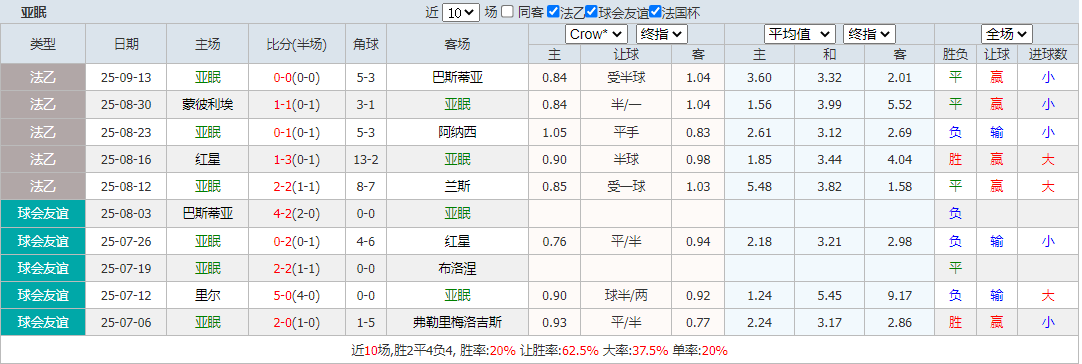Open the 弗勒里梅洛吉斯 team link
Screen dimensions: 1082x364
(458, 323)
